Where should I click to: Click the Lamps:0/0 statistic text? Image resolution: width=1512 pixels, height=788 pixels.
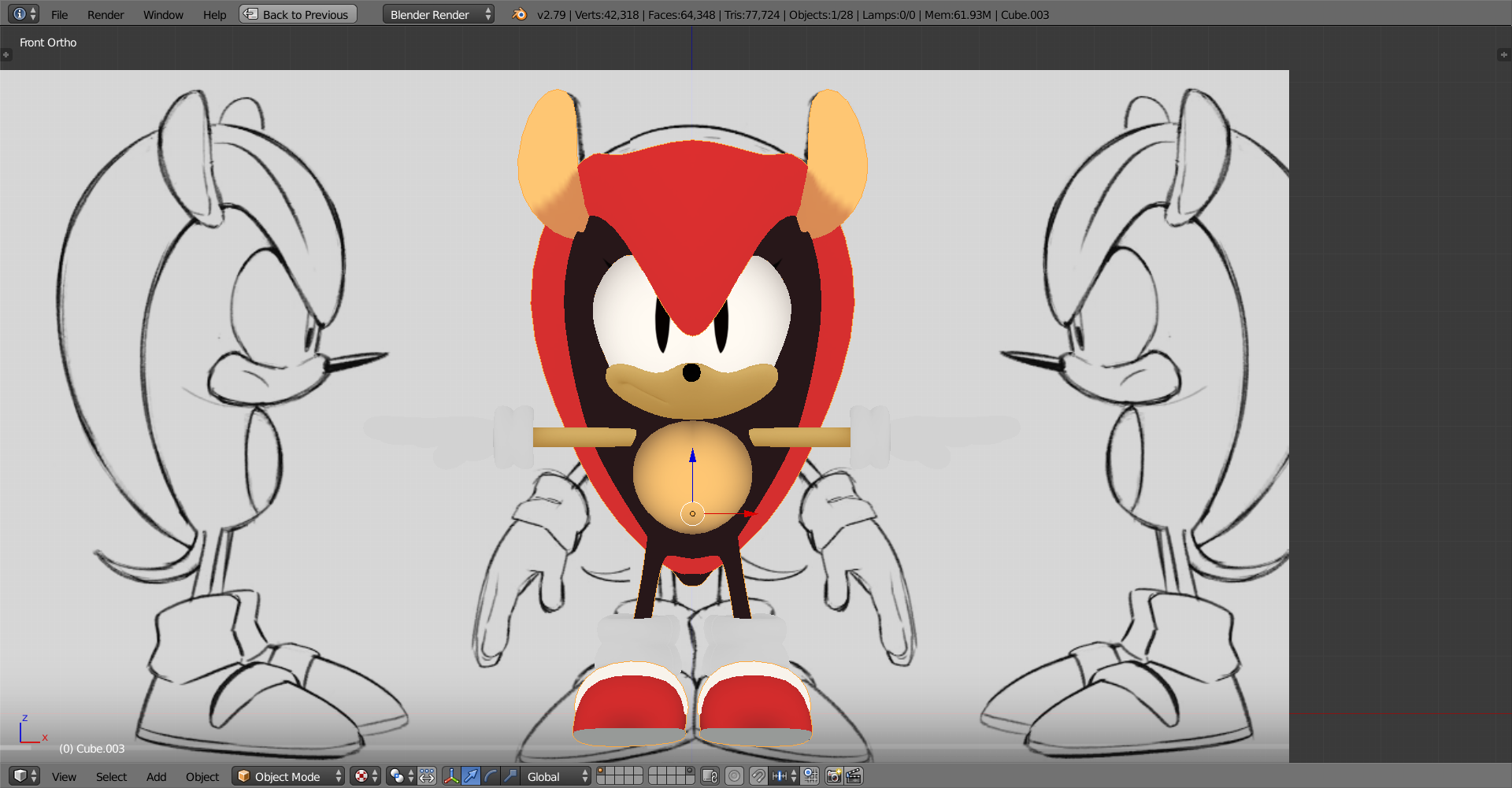point(889,15)
